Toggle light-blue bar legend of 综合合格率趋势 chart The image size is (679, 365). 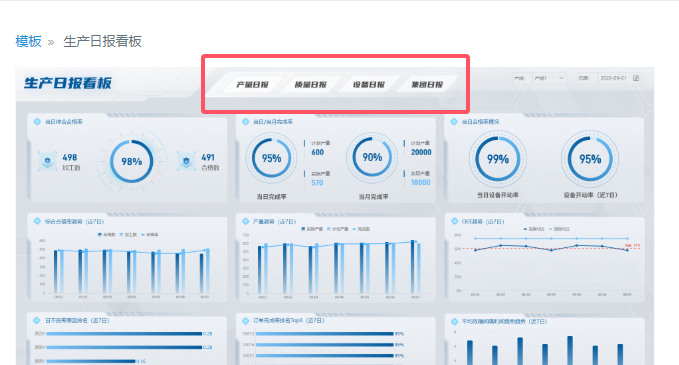coord(128,235)
